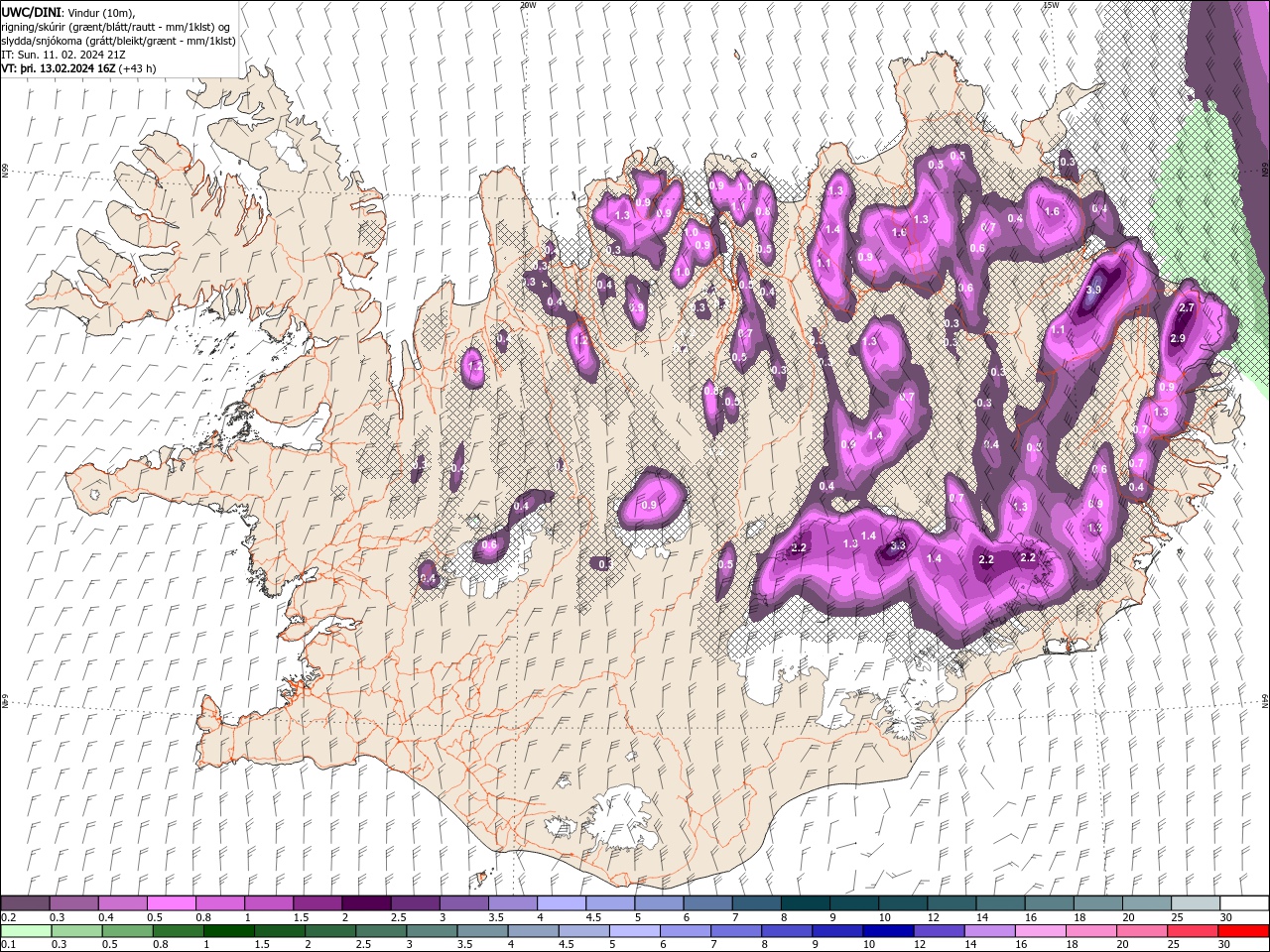Screen dimensions: 1270x952
Task: Choose the teal 12 swatch in upper scale
Action: [952, 903]
